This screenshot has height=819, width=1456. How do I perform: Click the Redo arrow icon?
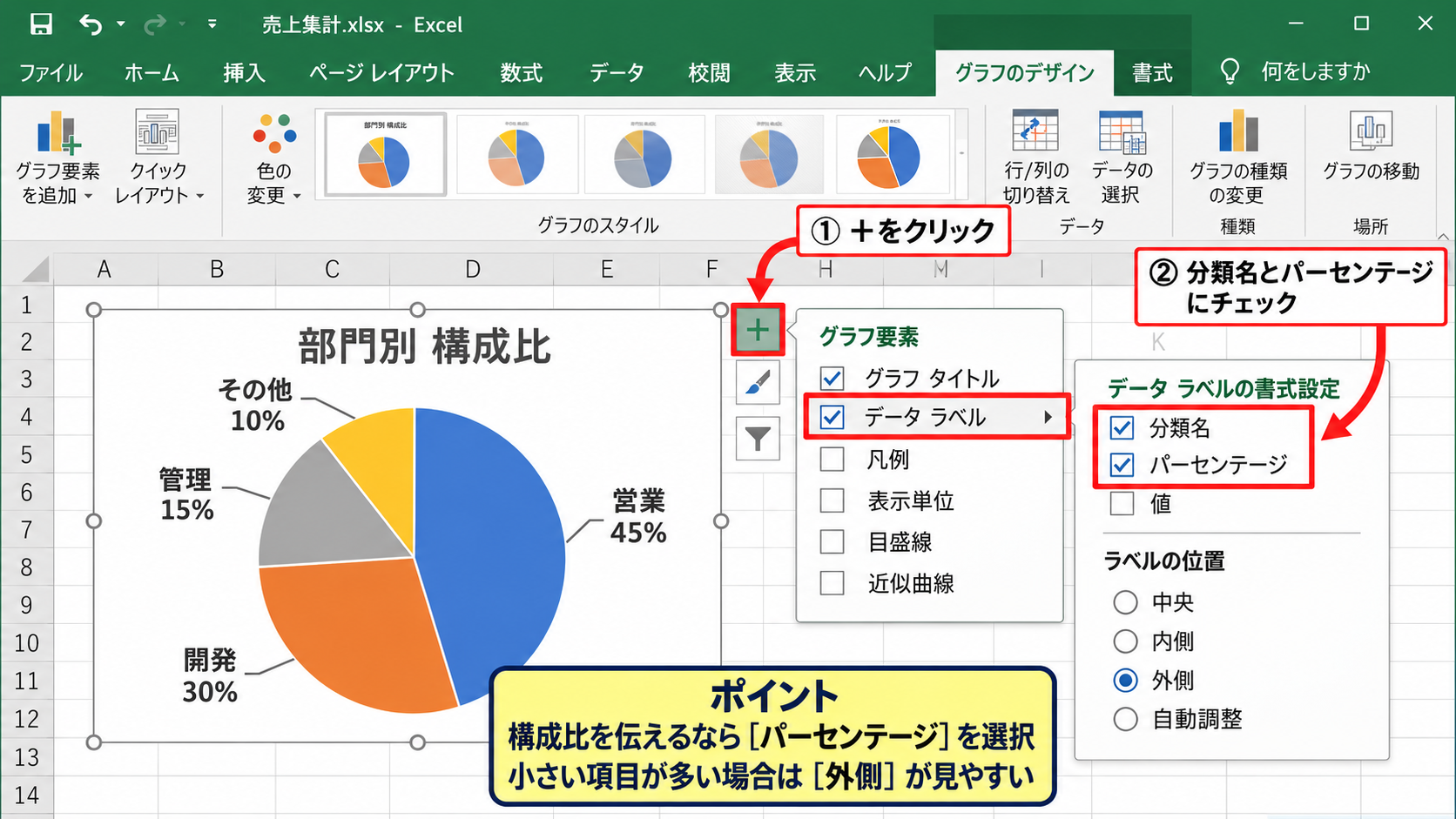(x=155, y=23)
